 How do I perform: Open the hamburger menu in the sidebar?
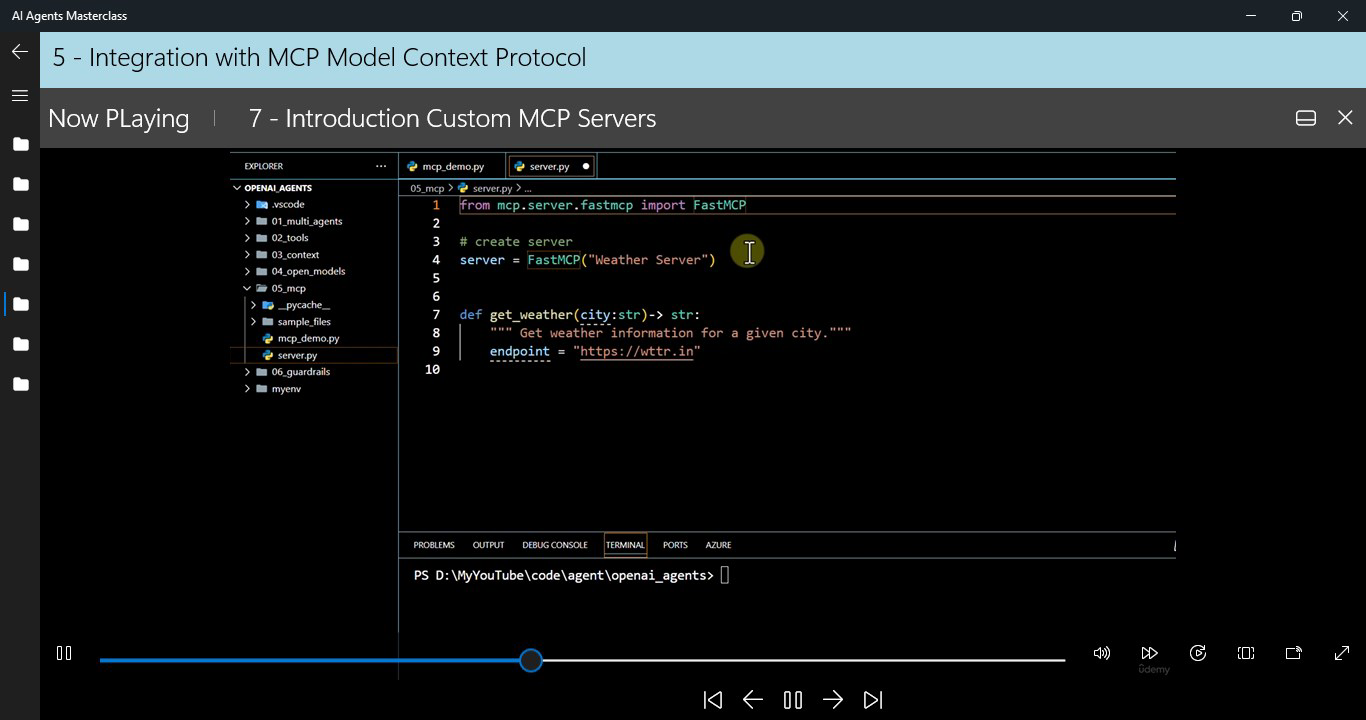point(20,96)
